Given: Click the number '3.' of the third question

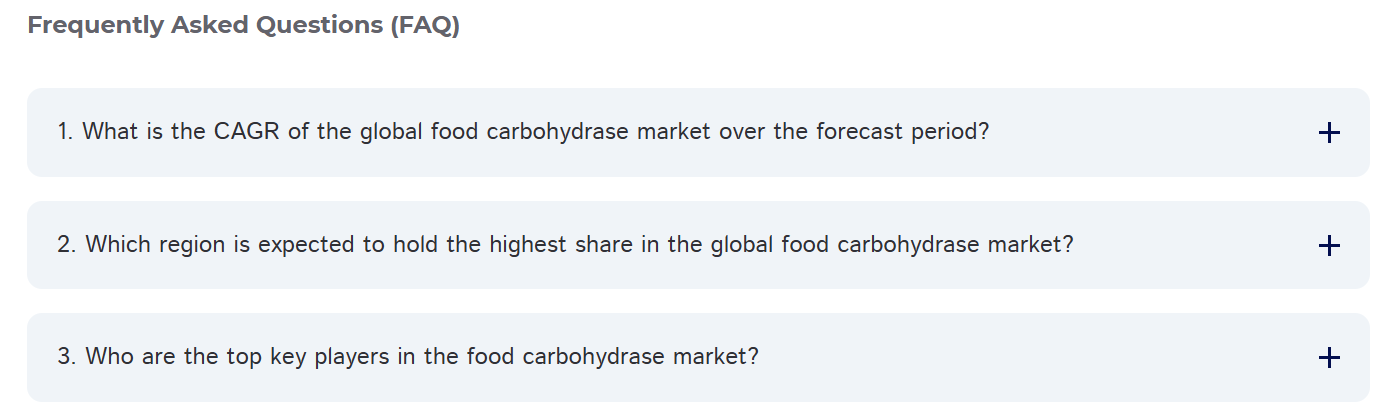Looking at the screenshot, I should [68, 357].
